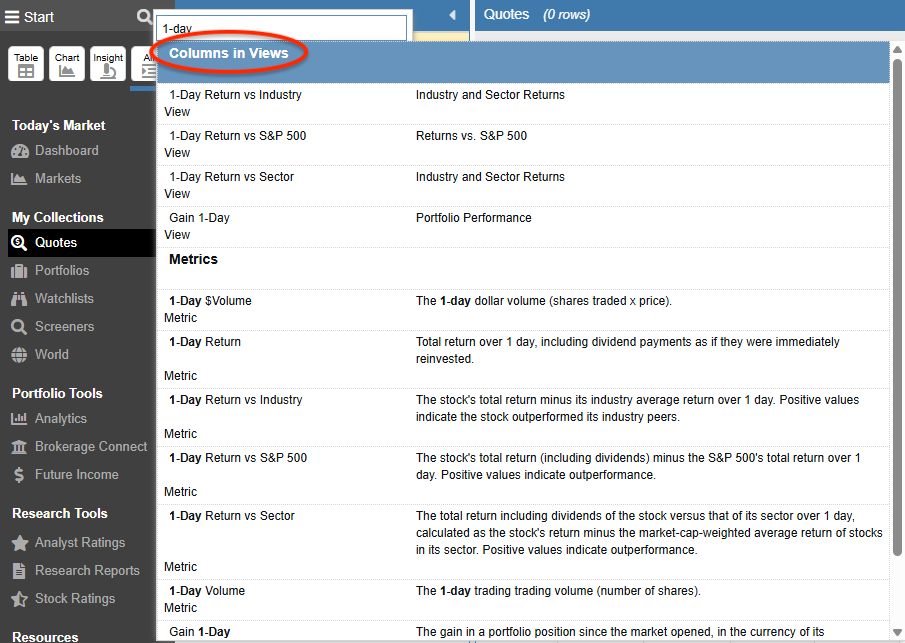Select 'Gain 1-Day' Portfolio Performance view column
The height and width of the screenshot is (643, 905).
(x=523, y=226)
